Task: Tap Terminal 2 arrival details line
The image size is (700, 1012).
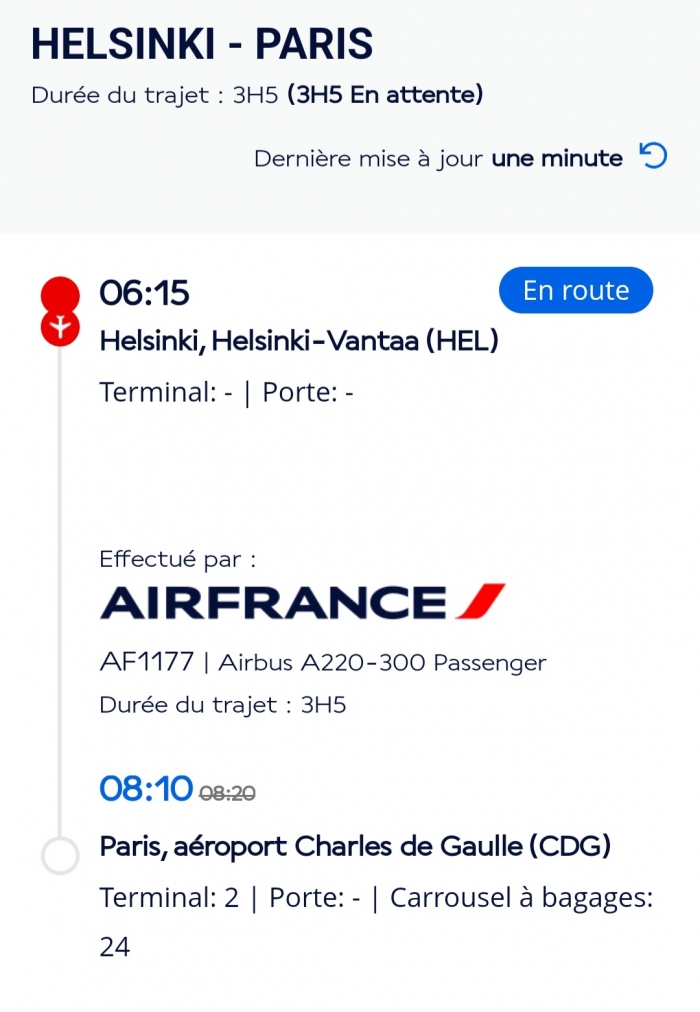Action: coord(376,897)
